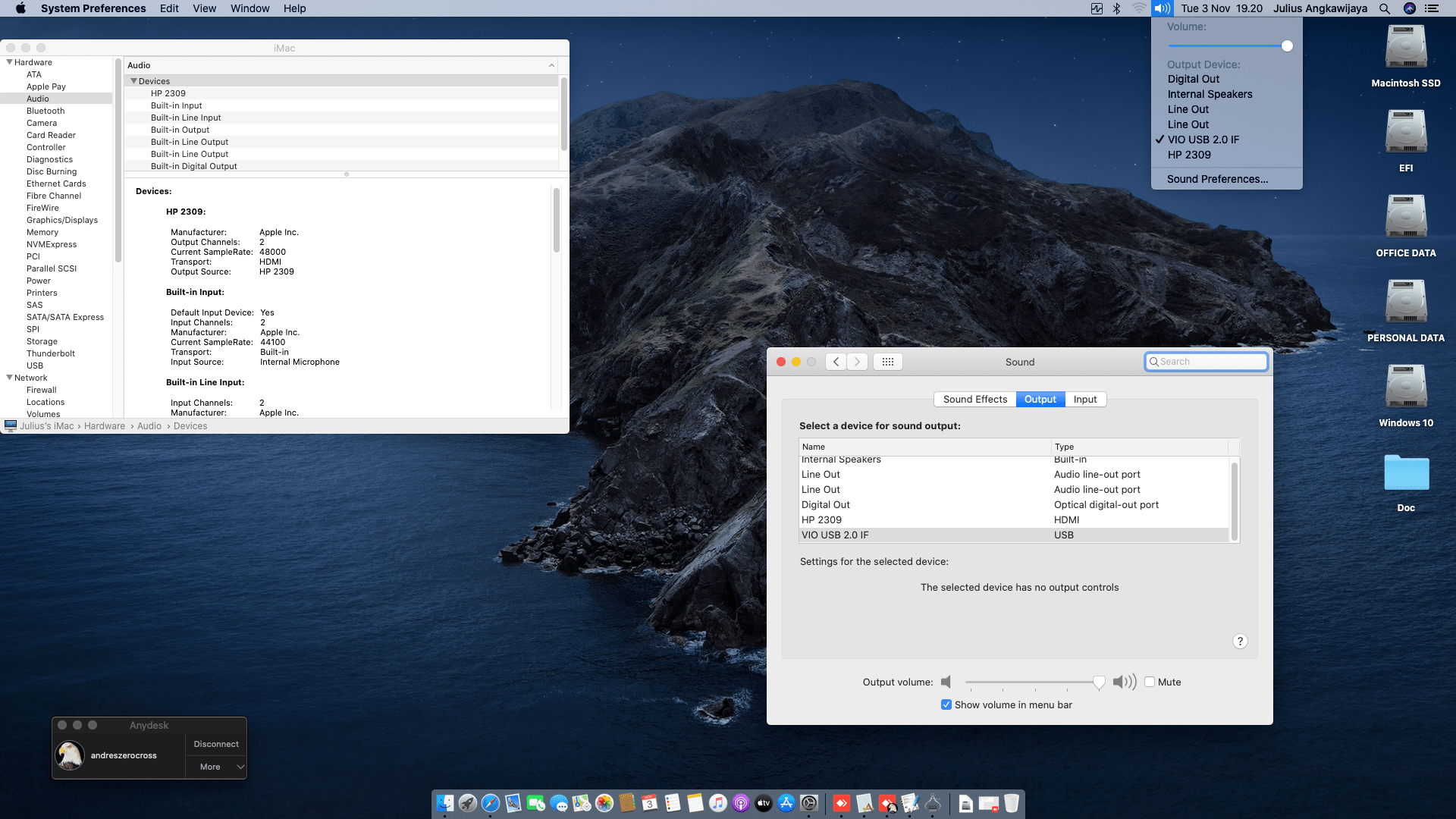Open Siri from the menu bar
This screenshot has width=1456, height=819.
(x=1410, y=8)
